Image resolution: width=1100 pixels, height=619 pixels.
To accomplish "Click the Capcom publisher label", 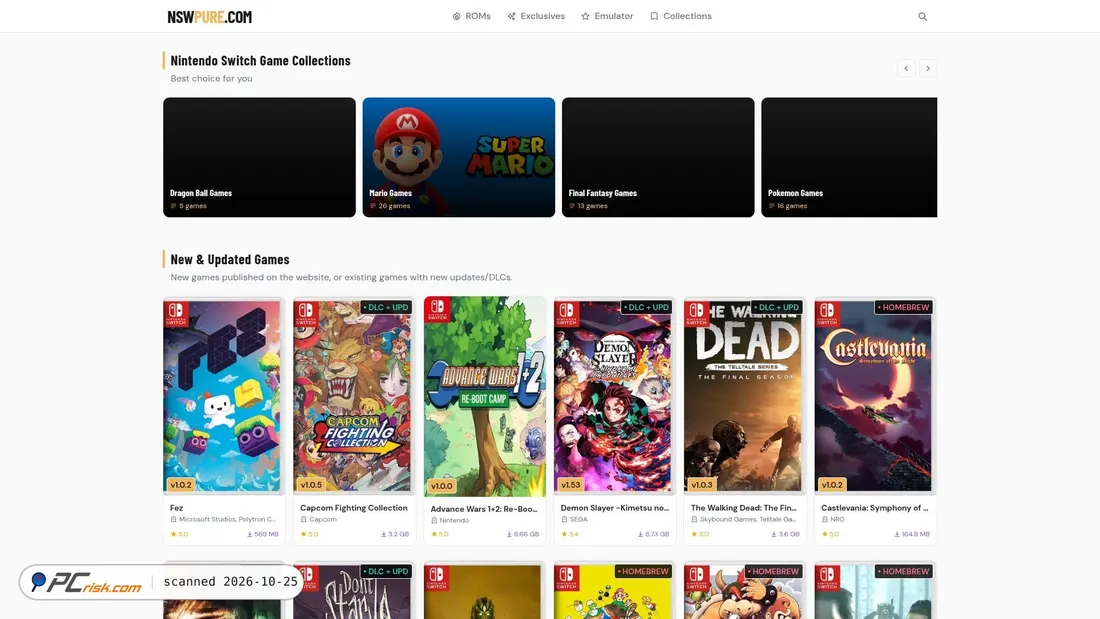I will point(323,519).
